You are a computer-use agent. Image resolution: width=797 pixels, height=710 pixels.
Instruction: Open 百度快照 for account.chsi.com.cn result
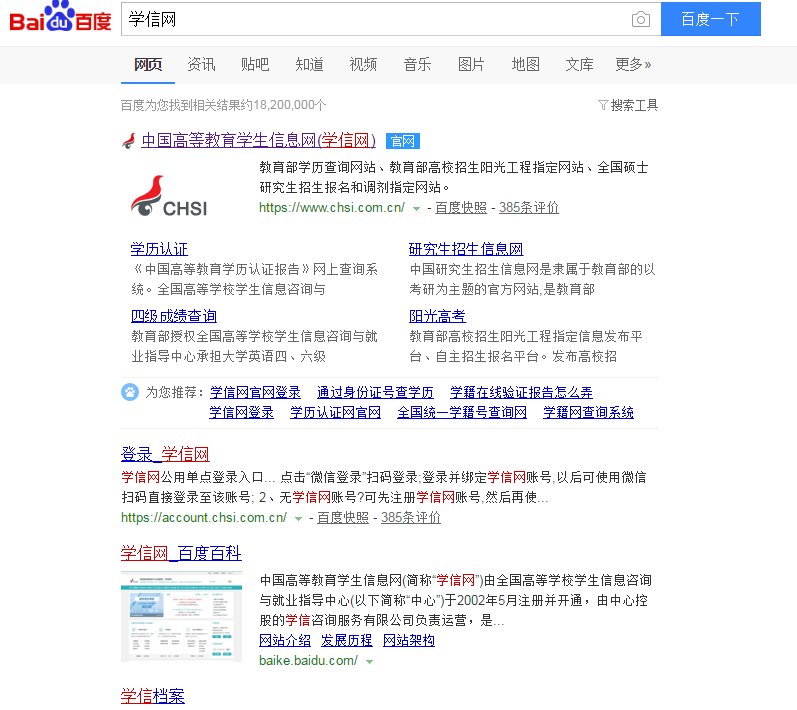pyautogui.click(x=343, y=517)
